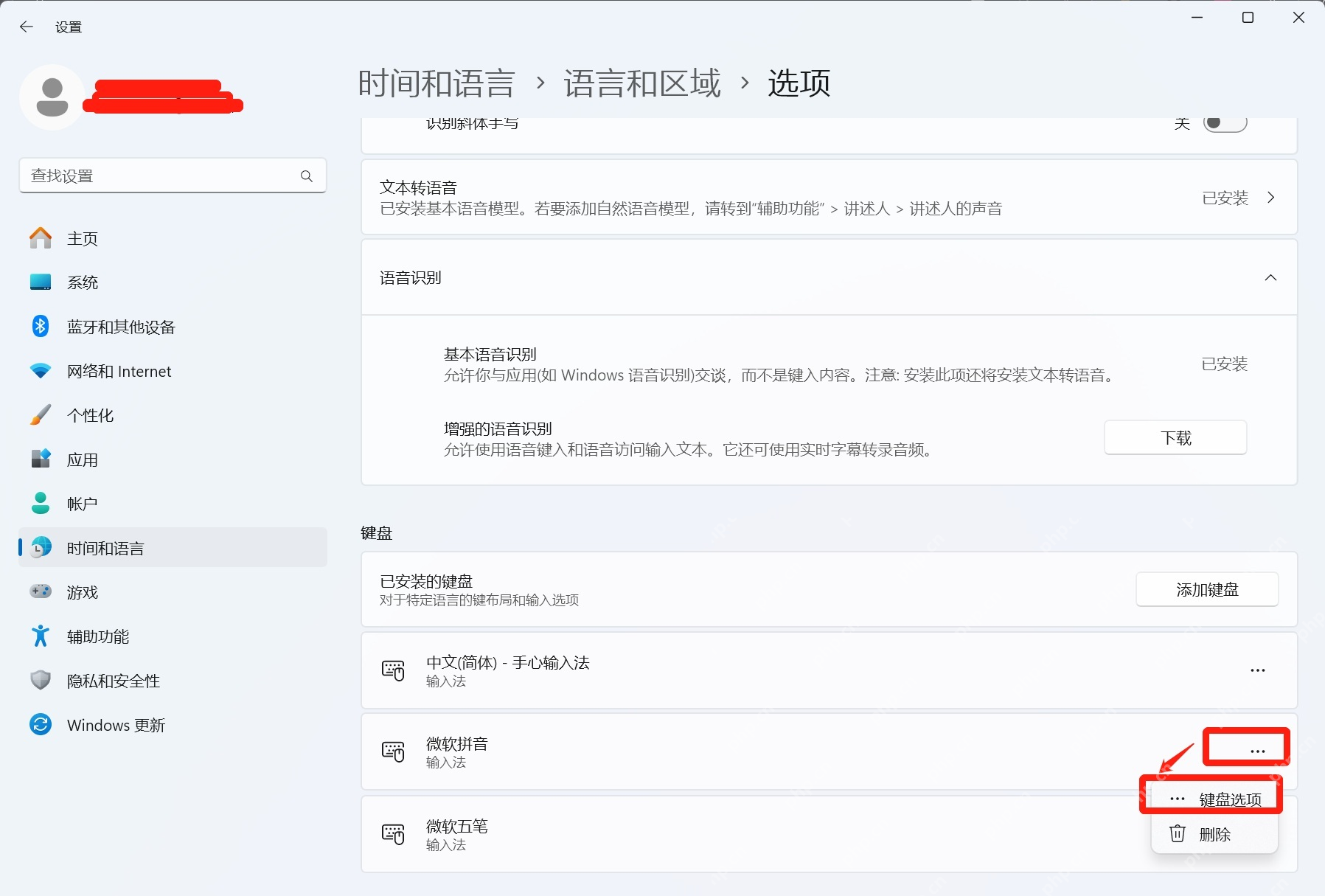Go back with the arrow icon
This screenshot has width=1325, height=896.
[x=27, y=27]
